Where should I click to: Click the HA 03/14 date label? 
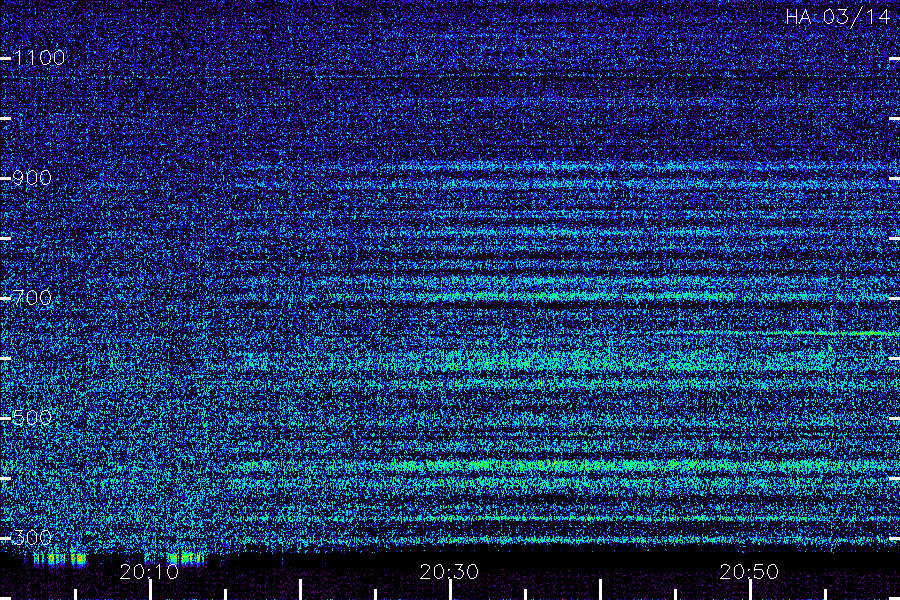(x=837, y=17)
